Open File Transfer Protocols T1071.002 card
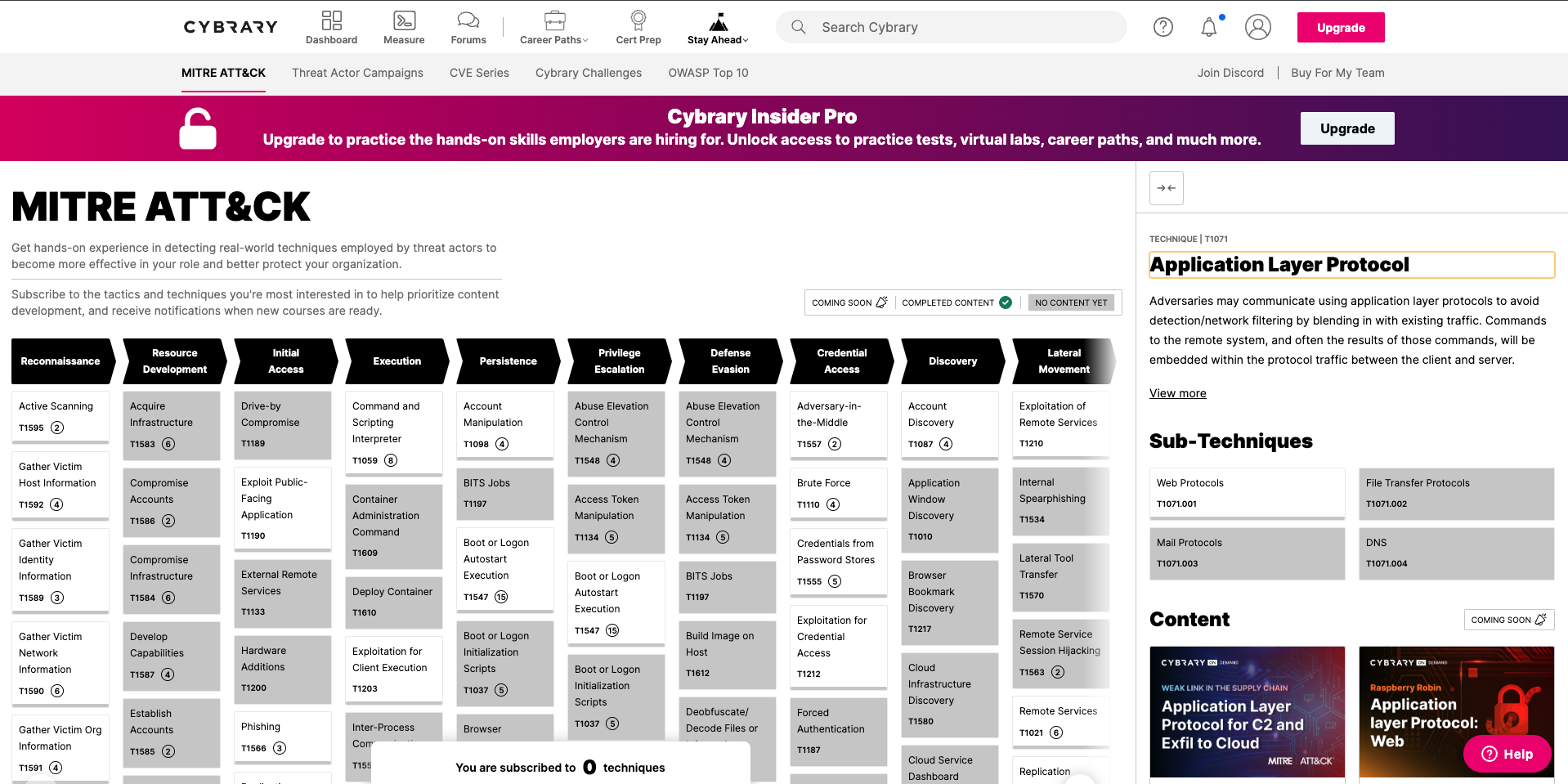 point(1456,493)
